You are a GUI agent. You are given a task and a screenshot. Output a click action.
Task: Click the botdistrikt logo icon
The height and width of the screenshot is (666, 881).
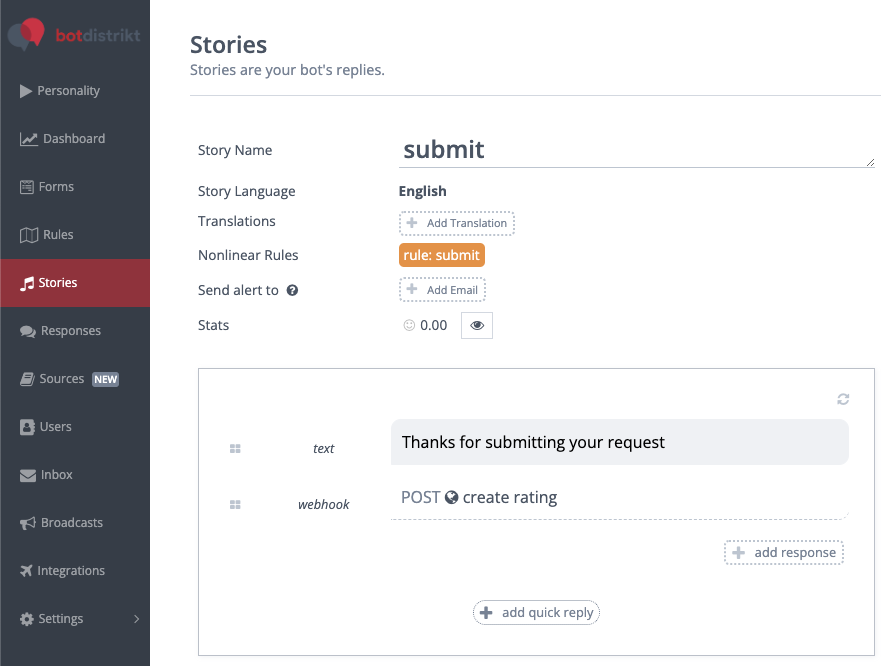(27, 33)
